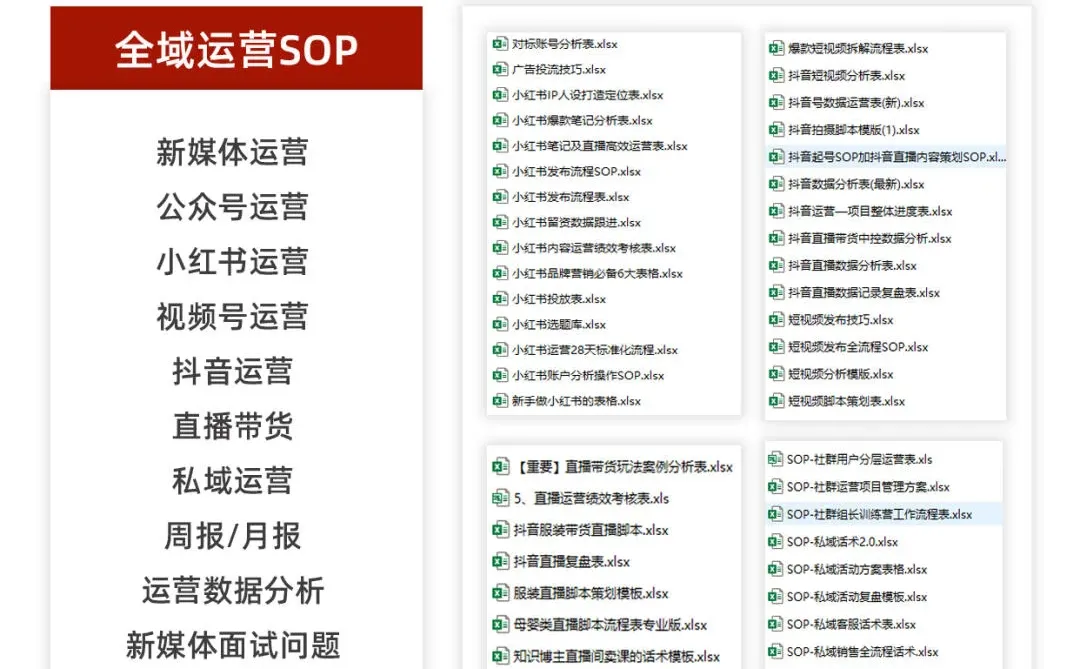This screenshot has height=669, width=1080.
Task: Click the Excel icon beside 对标账号分析表.xlsx
Action: [x=499, y=44]
